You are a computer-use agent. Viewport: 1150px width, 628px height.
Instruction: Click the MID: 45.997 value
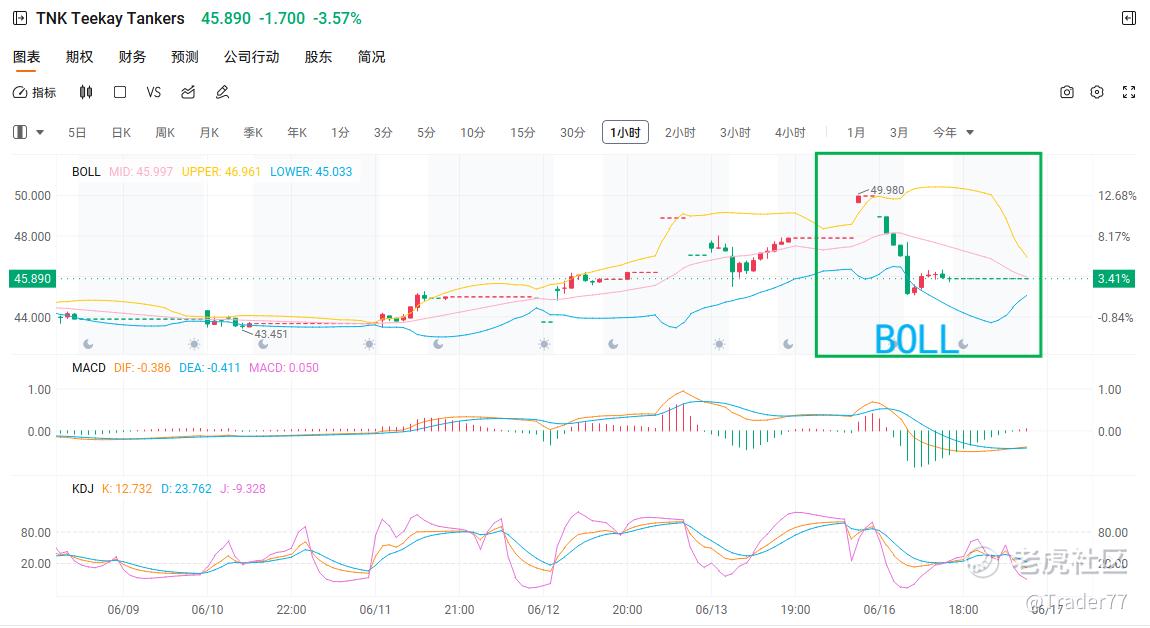click(141, 172)
